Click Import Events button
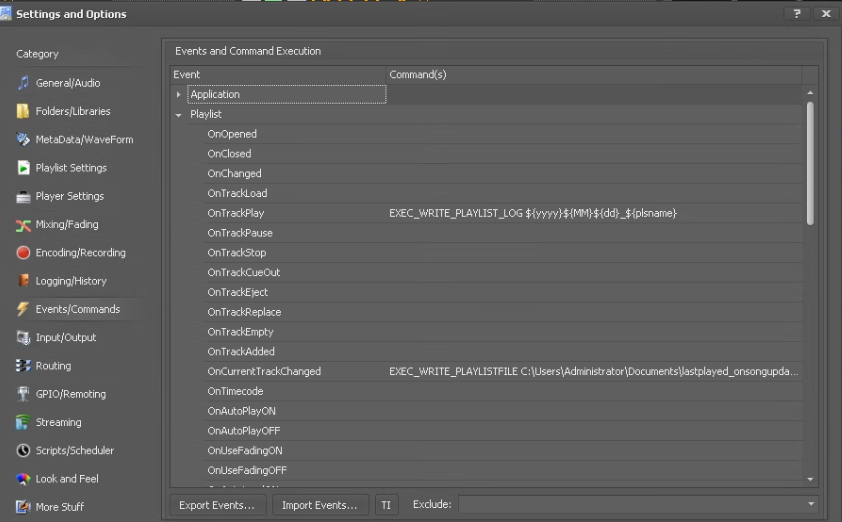The image size is (842, 522). [320, 505]
